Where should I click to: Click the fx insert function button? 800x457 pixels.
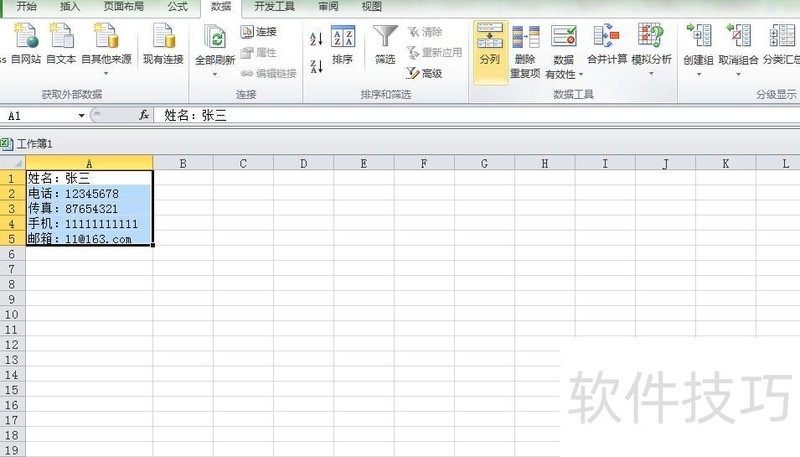[144, 115]
